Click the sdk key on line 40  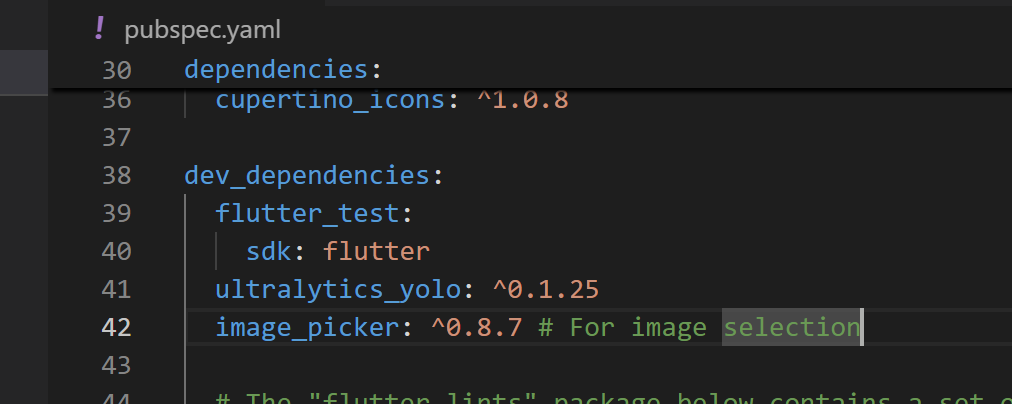[x=269, y=251]
